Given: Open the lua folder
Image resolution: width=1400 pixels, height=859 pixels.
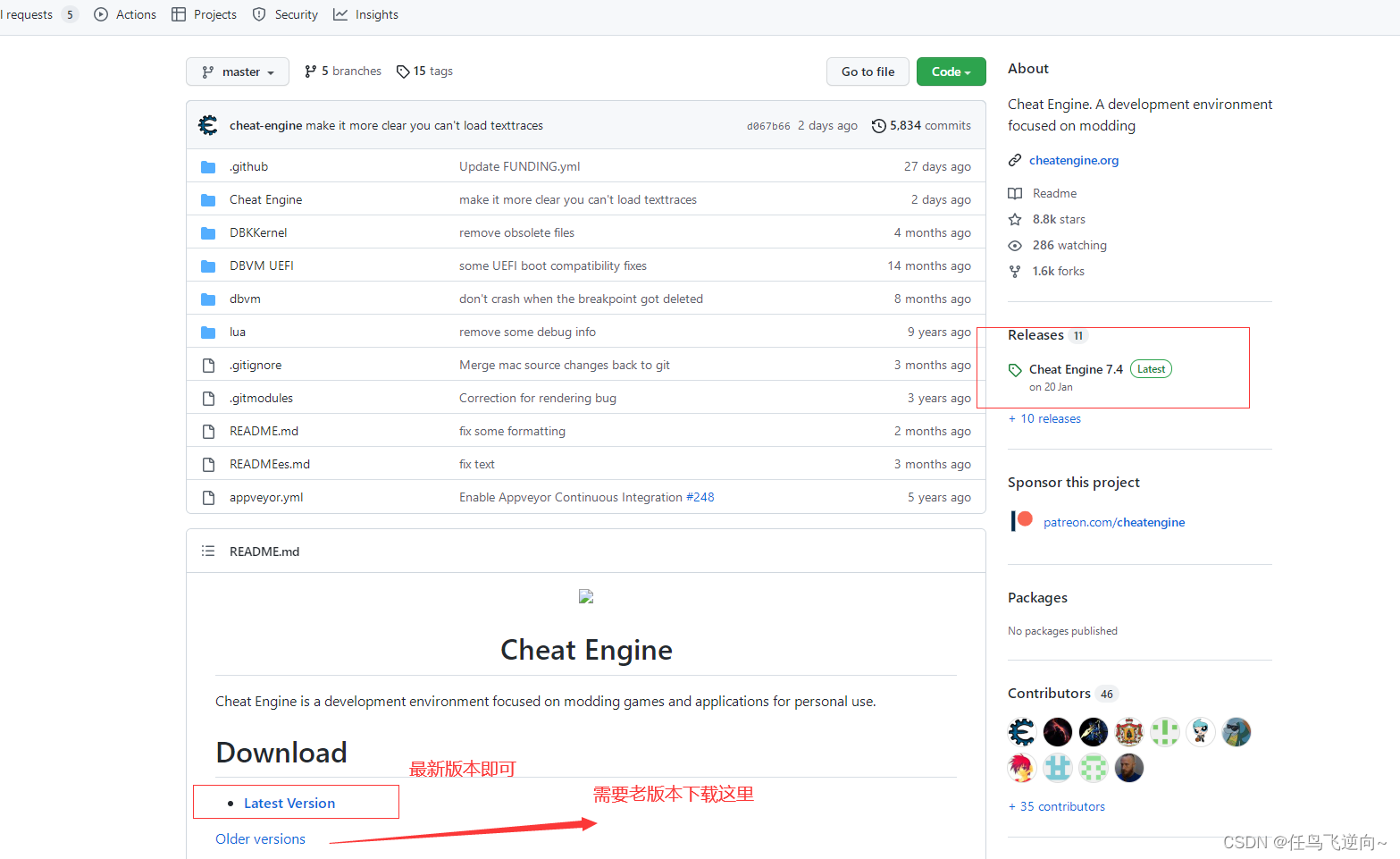Looking at the screenshot, I should 237,333.
